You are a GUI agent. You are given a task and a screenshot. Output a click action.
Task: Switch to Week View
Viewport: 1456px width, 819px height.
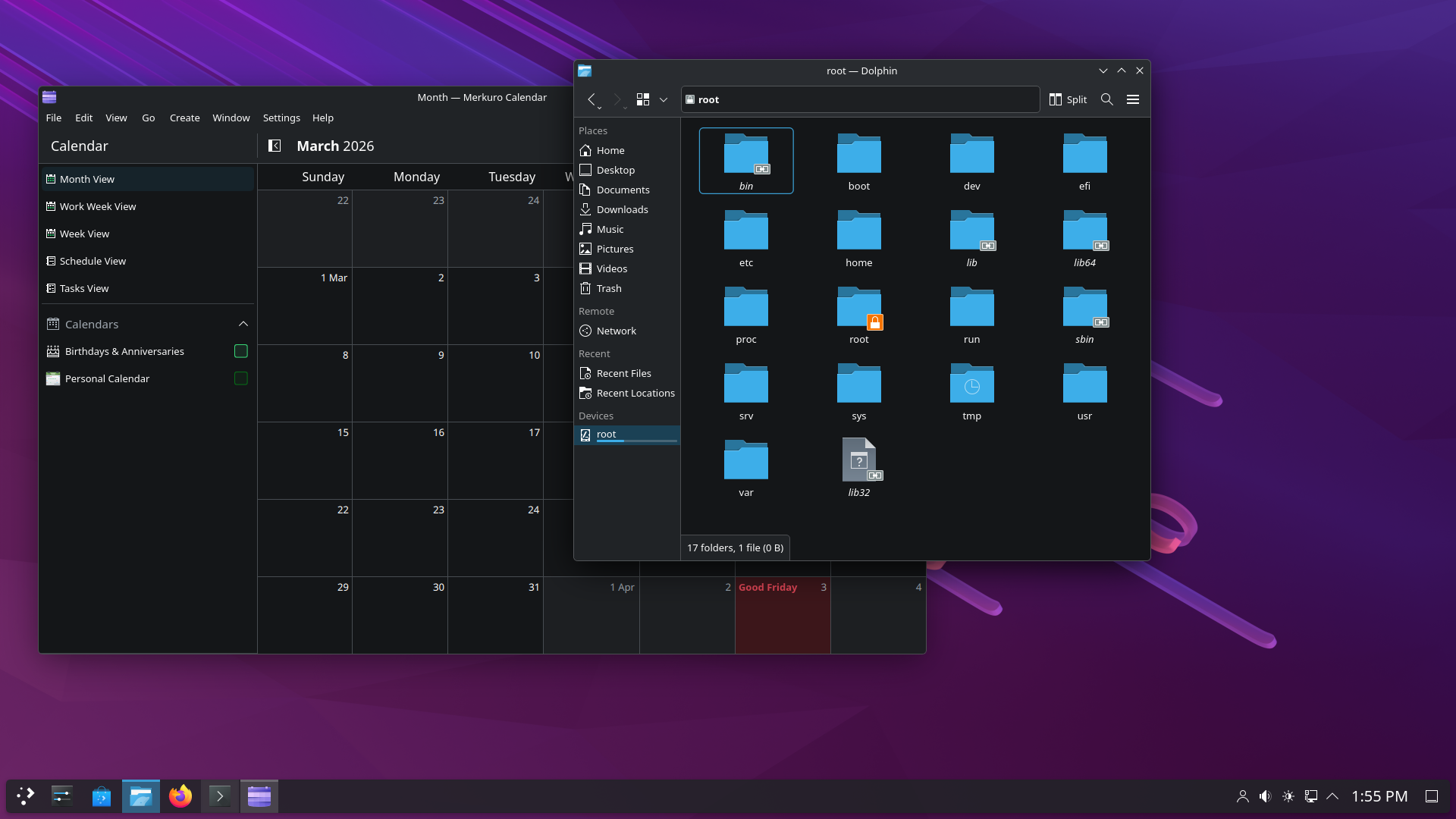(x=148, y=234)
